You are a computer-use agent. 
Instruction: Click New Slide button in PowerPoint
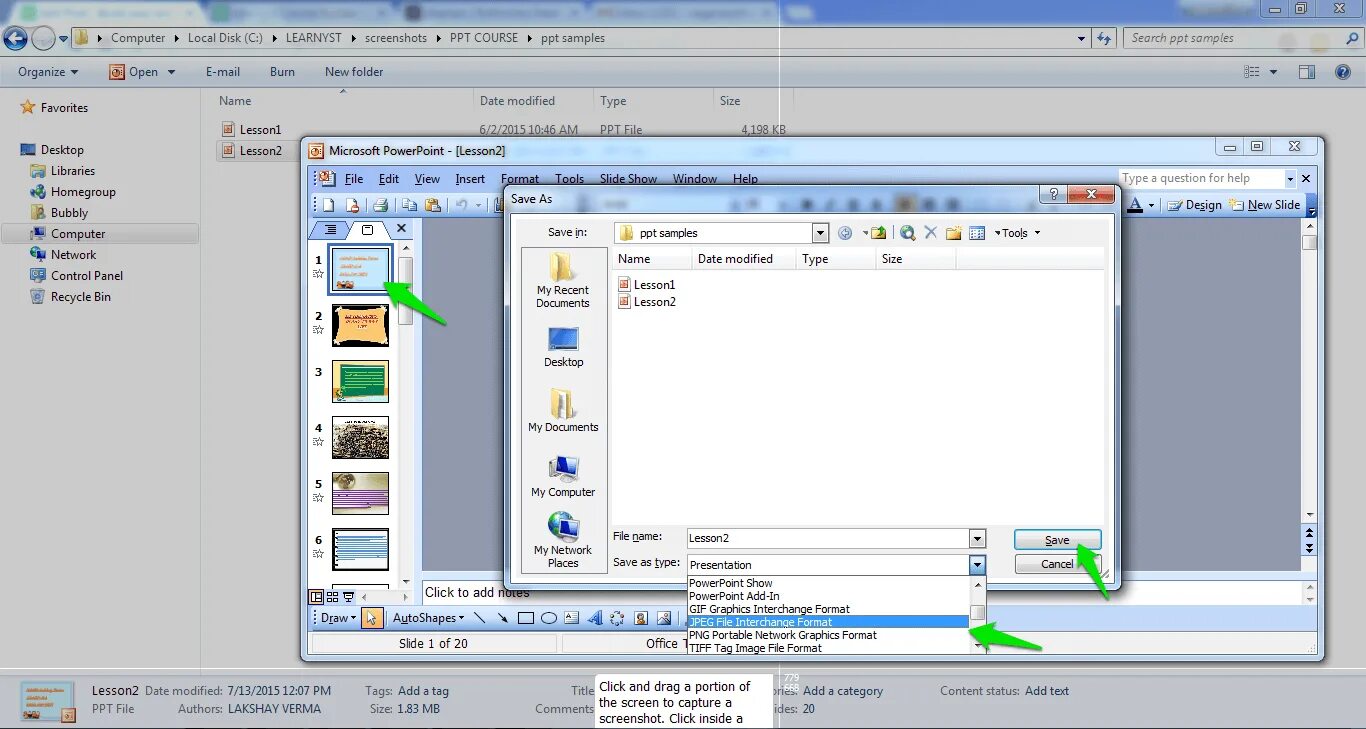coord(1265,205)
